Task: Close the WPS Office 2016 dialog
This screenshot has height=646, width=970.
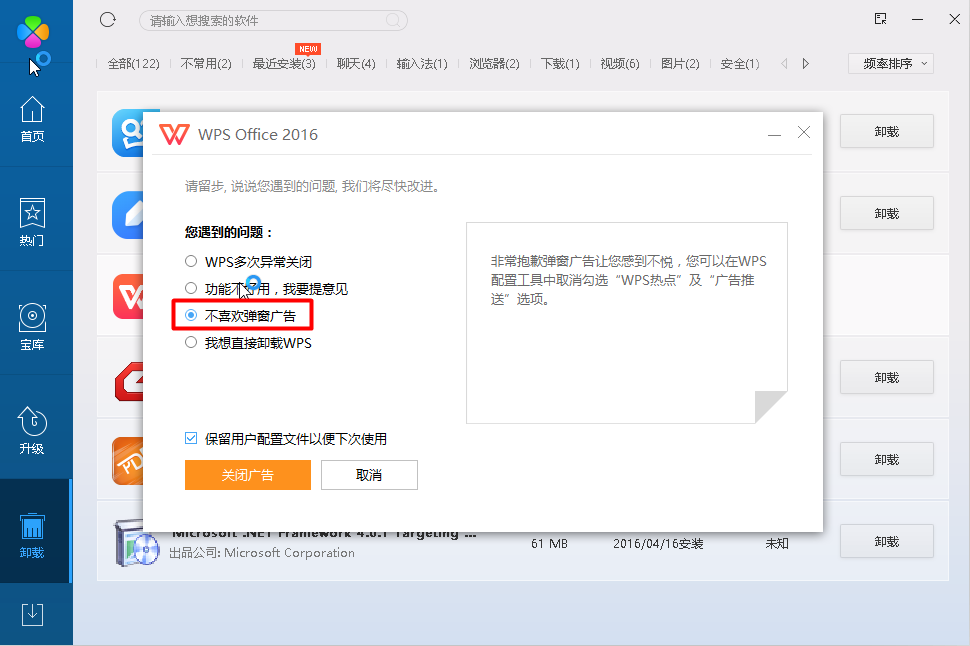Action: [804, 132]
